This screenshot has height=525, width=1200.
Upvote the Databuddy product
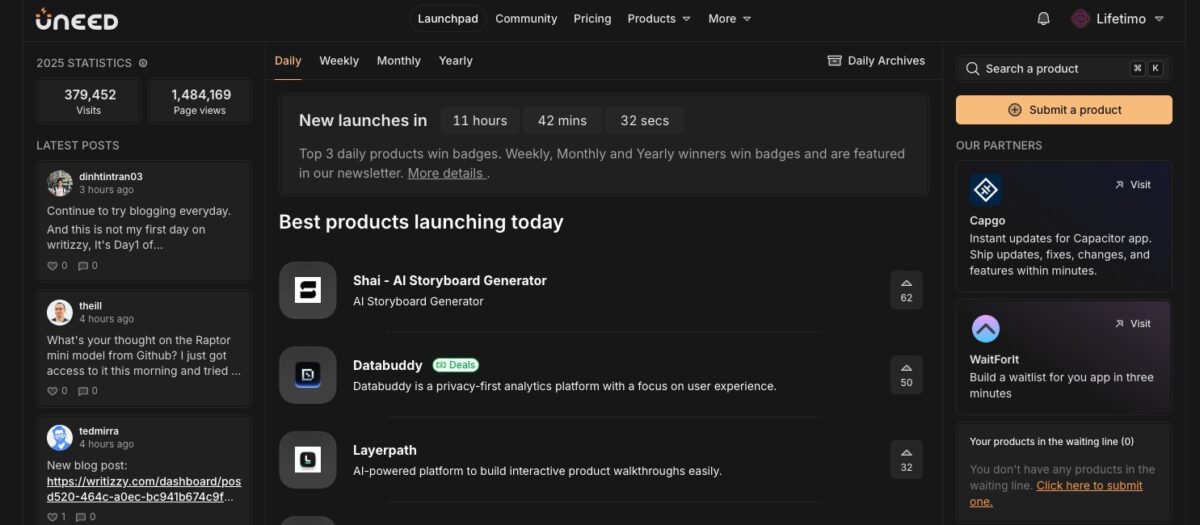click(906, 375)
